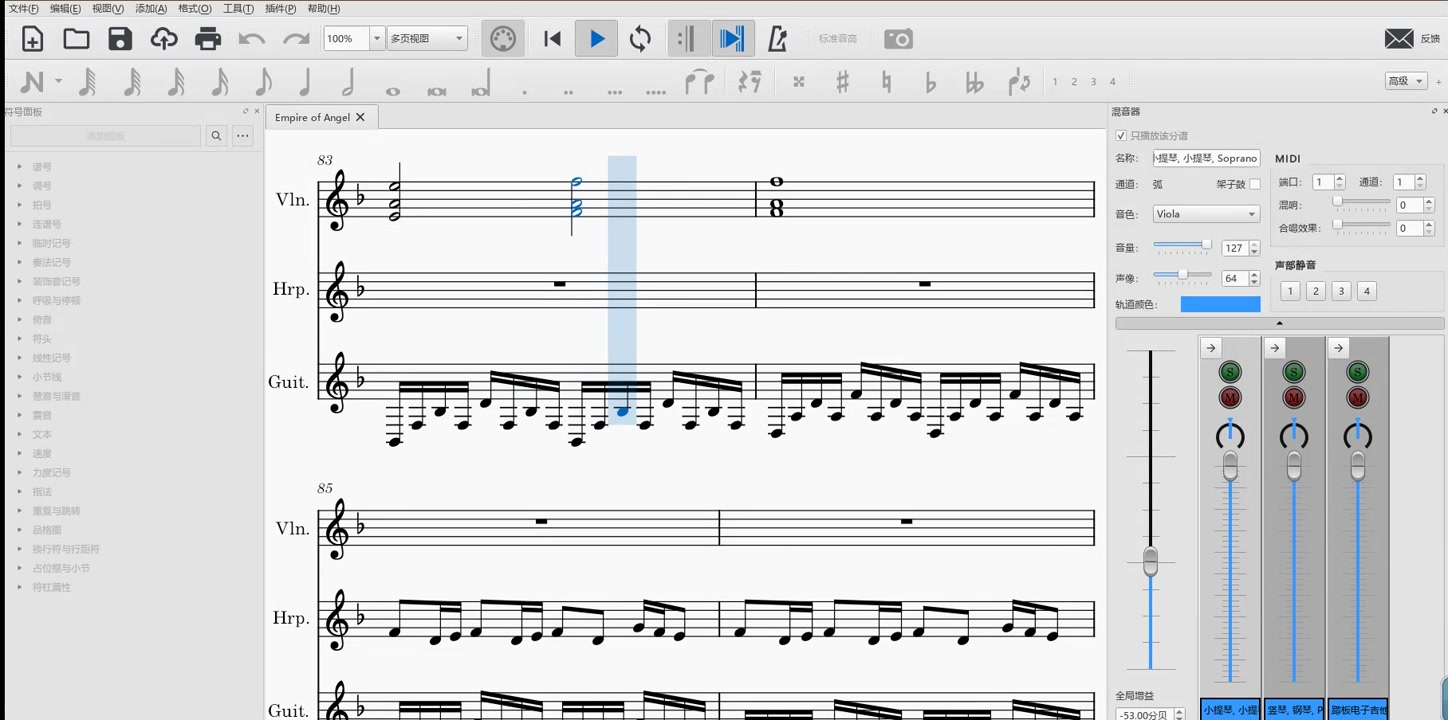Open the Viola sound dropdown

[1206, 214]
